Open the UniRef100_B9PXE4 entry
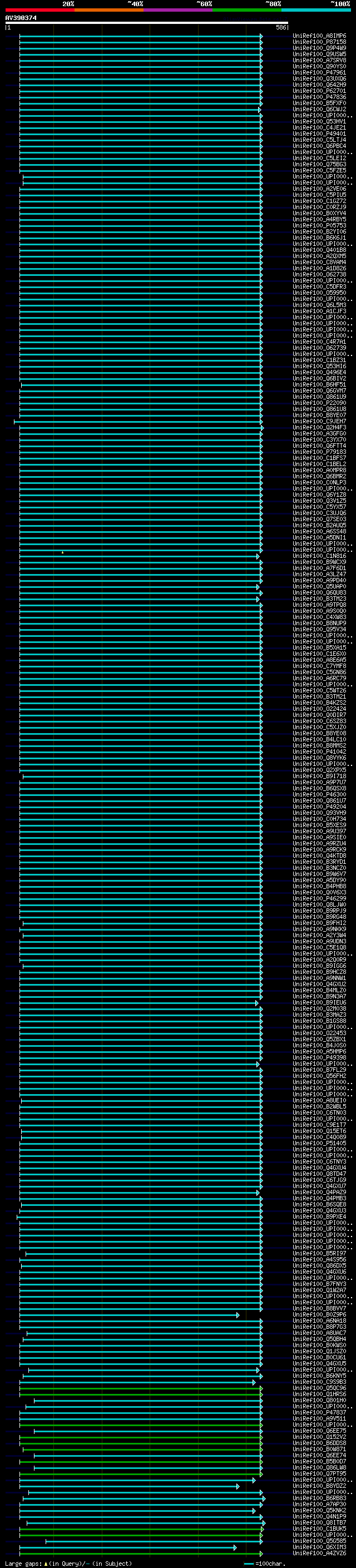The image size is (356, 1568). [319, 1217]
